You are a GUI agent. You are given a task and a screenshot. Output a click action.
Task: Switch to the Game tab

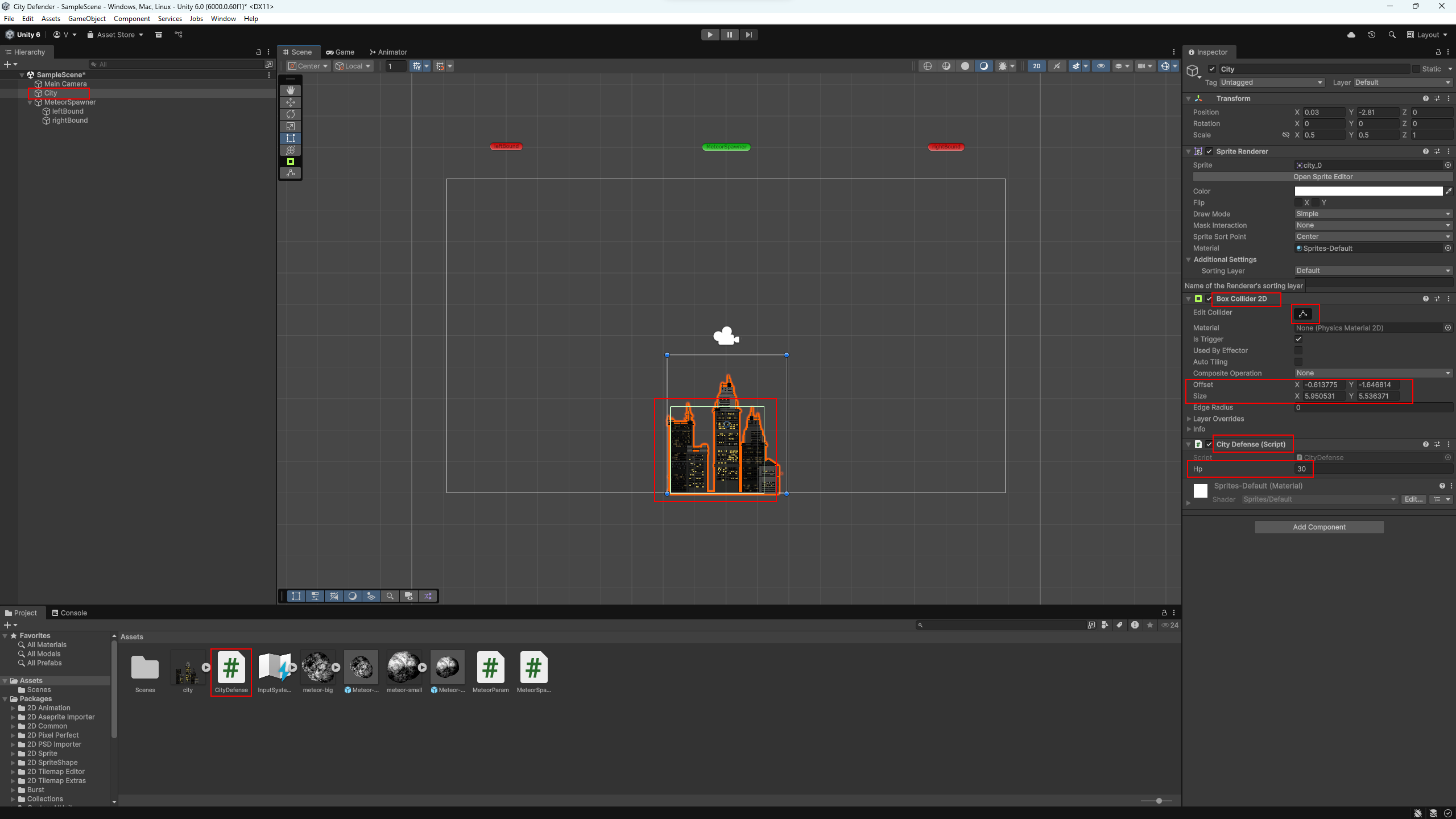click(x=340, y=52)
